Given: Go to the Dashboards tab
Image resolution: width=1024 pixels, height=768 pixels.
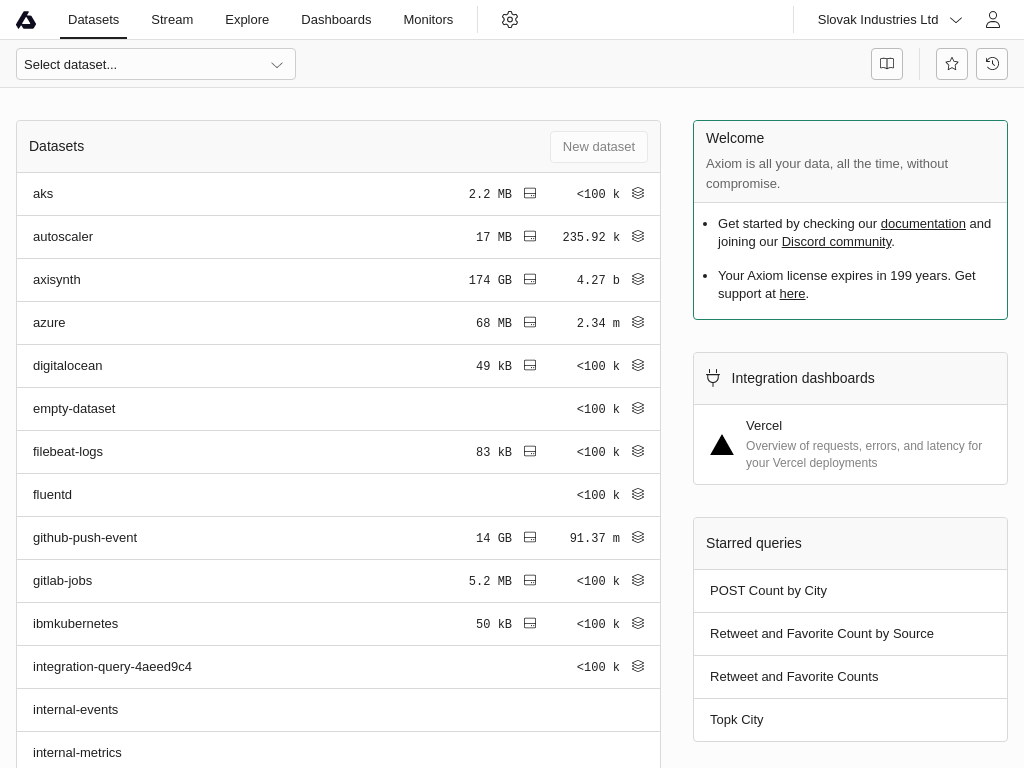Looking at the screenshot, I should tap(336, 20).
